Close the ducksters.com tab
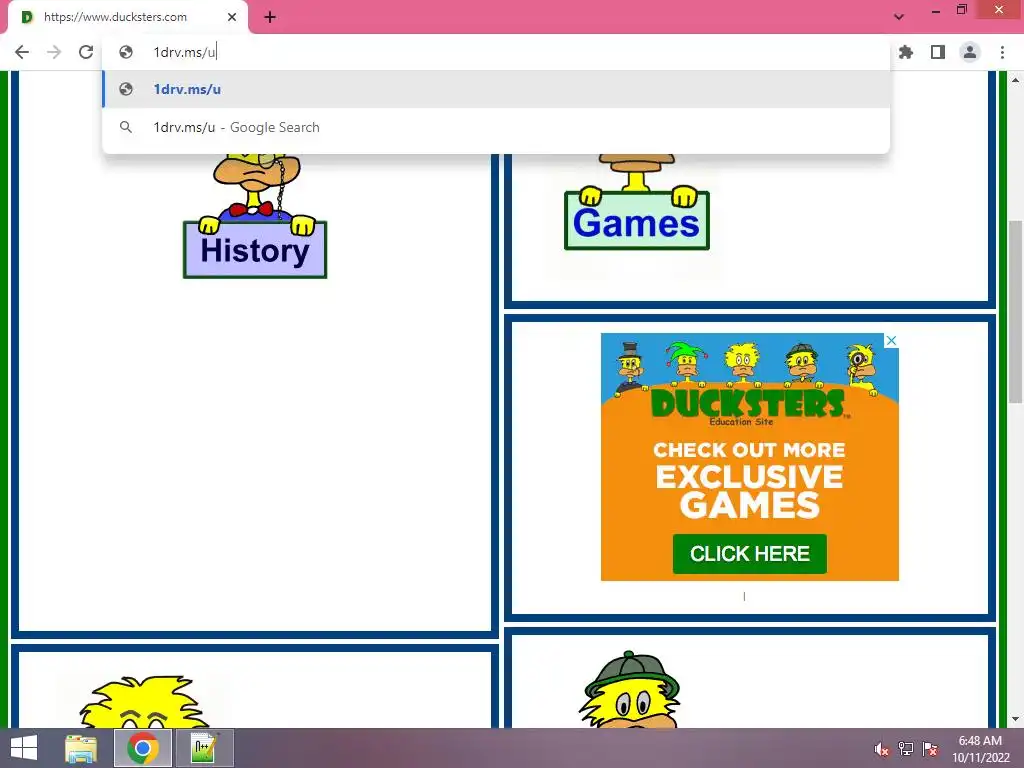 pyautogui.click(x=232, y=17)
